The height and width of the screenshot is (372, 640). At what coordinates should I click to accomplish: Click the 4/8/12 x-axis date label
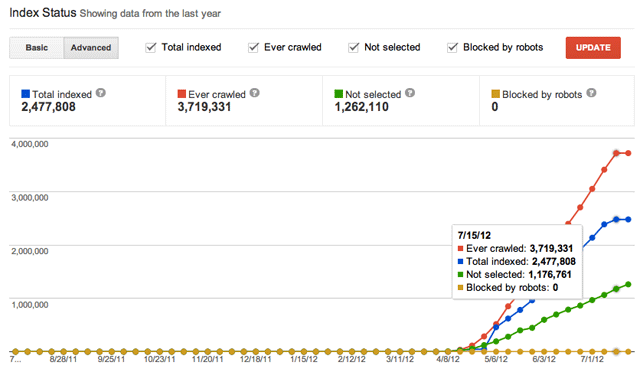coord(448,359)
